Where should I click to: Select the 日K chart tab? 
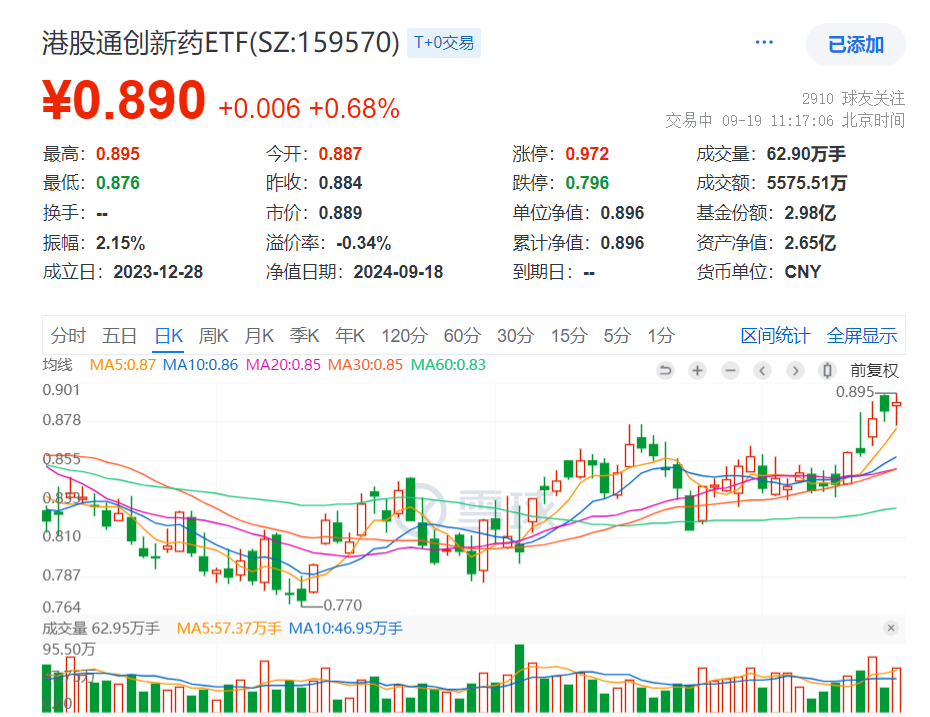tap(168, 336)
